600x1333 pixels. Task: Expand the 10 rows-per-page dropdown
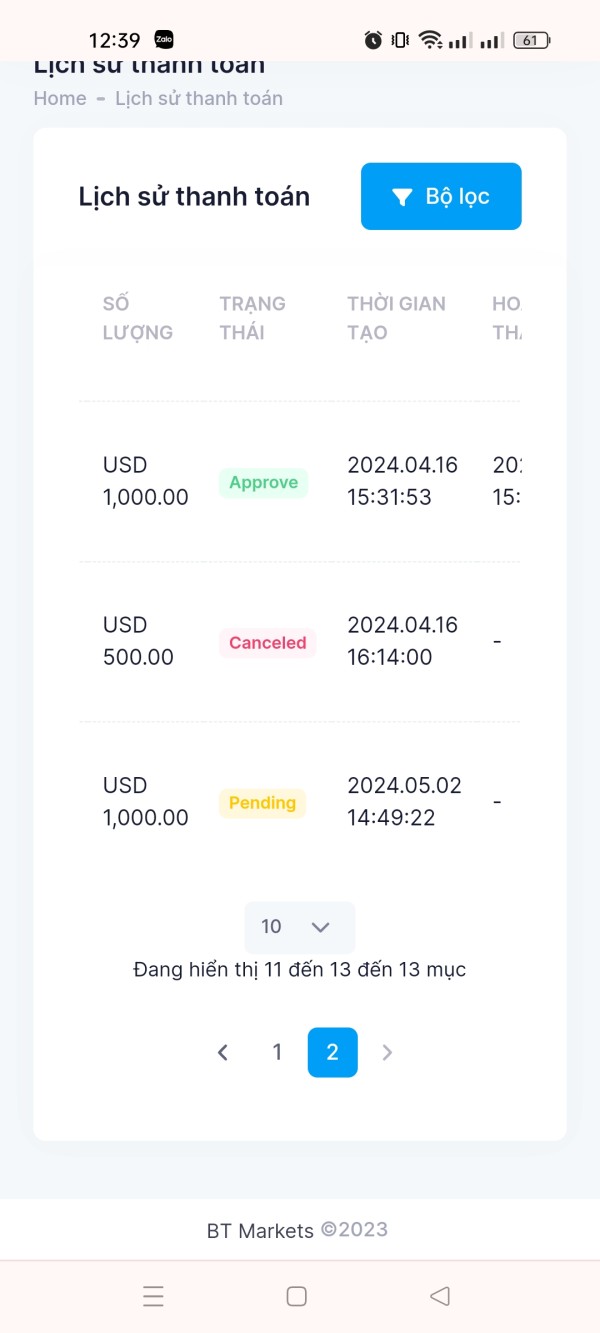299,927
